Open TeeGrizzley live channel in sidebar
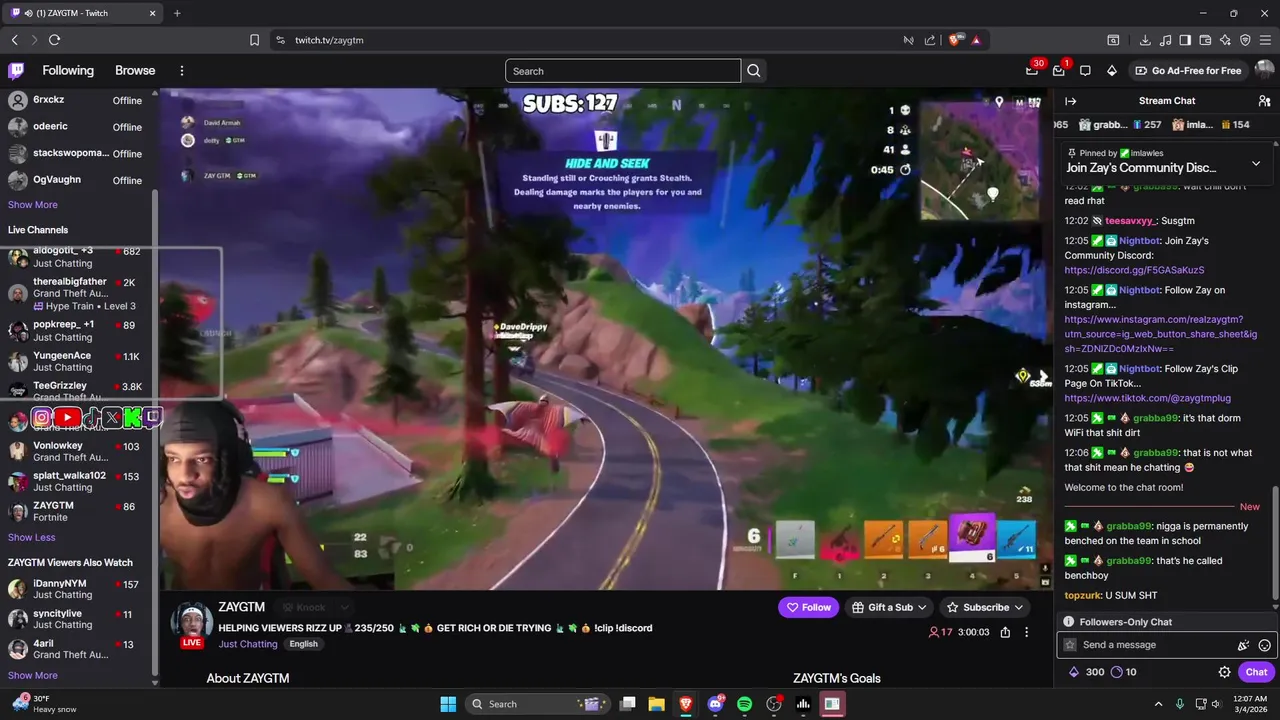This screenshot has height=720, width=1280. (x=78, y=391)
